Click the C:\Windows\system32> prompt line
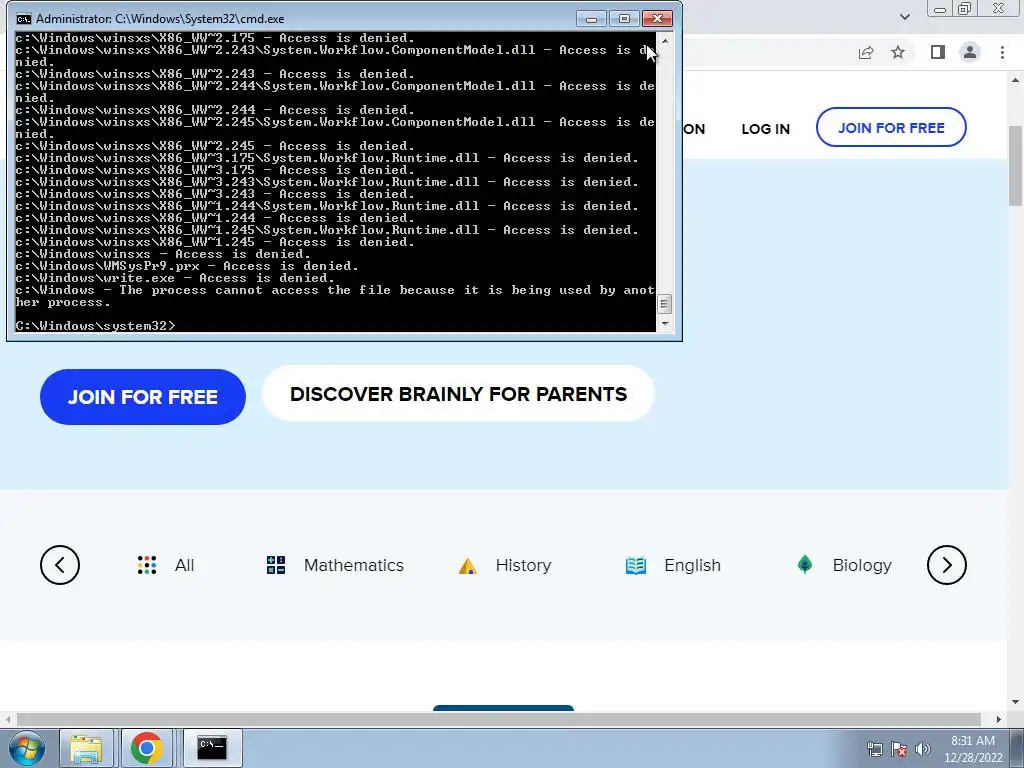1024x768 pixels. pyautogui.click(x=95, y=325)
